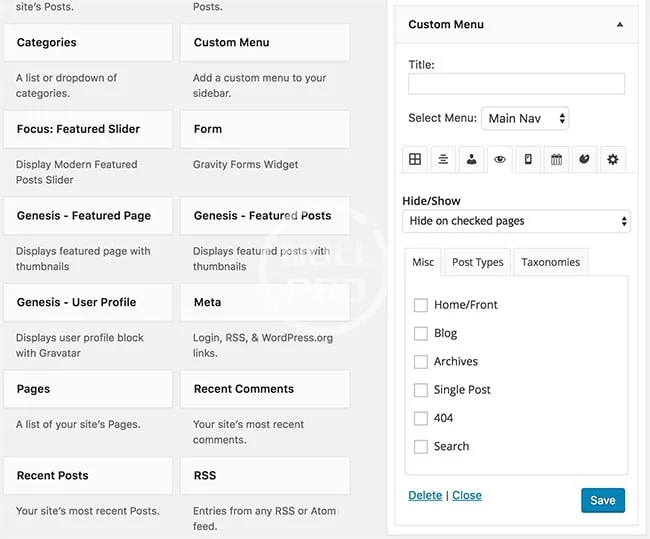650x539 pixels.
Task: Open the Select Menu dropdown
Action: (x=525, y=118)
